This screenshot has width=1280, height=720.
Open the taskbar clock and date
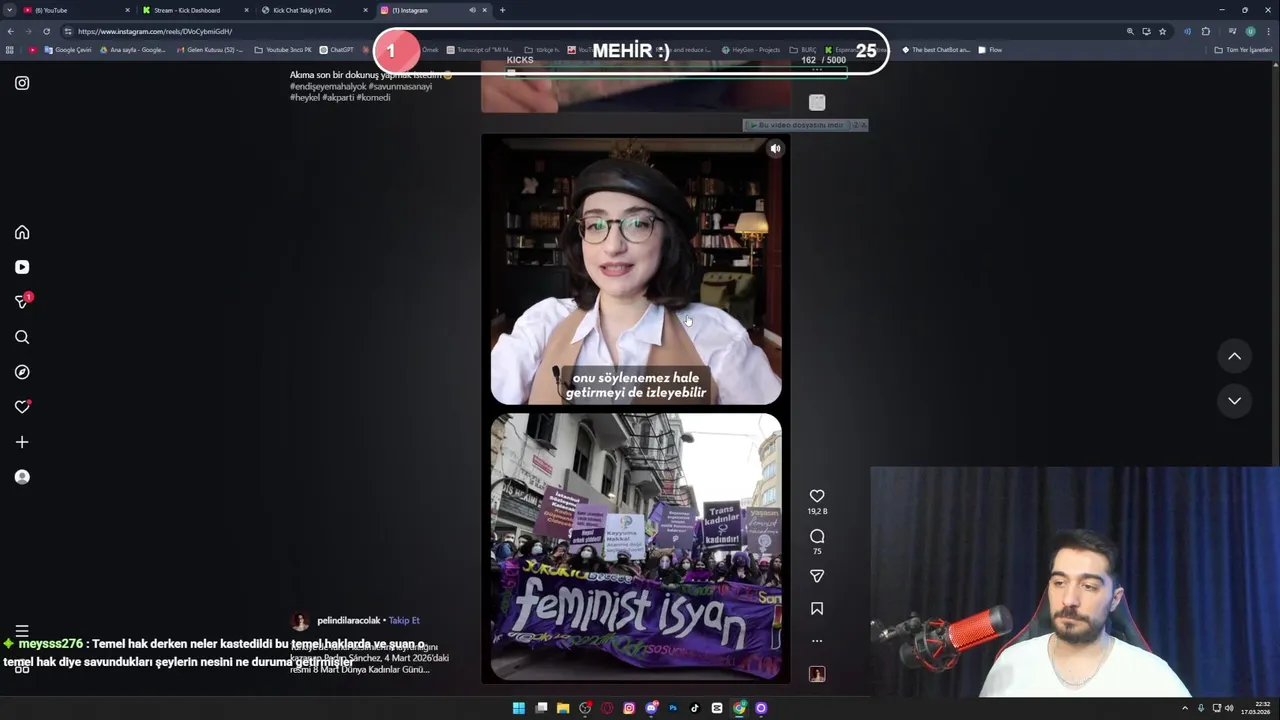coord(1254,708)
